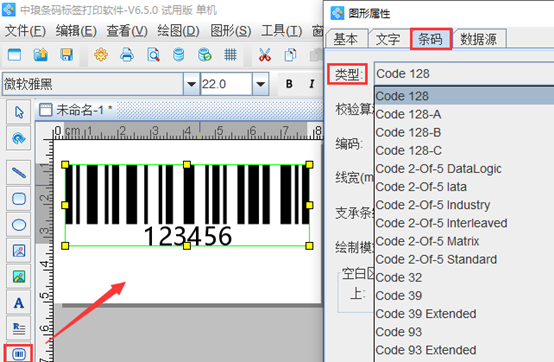Viewport: 554px width, 362px height.
Task: Select the rounded rectangle tool
Action: click(19, 199)
